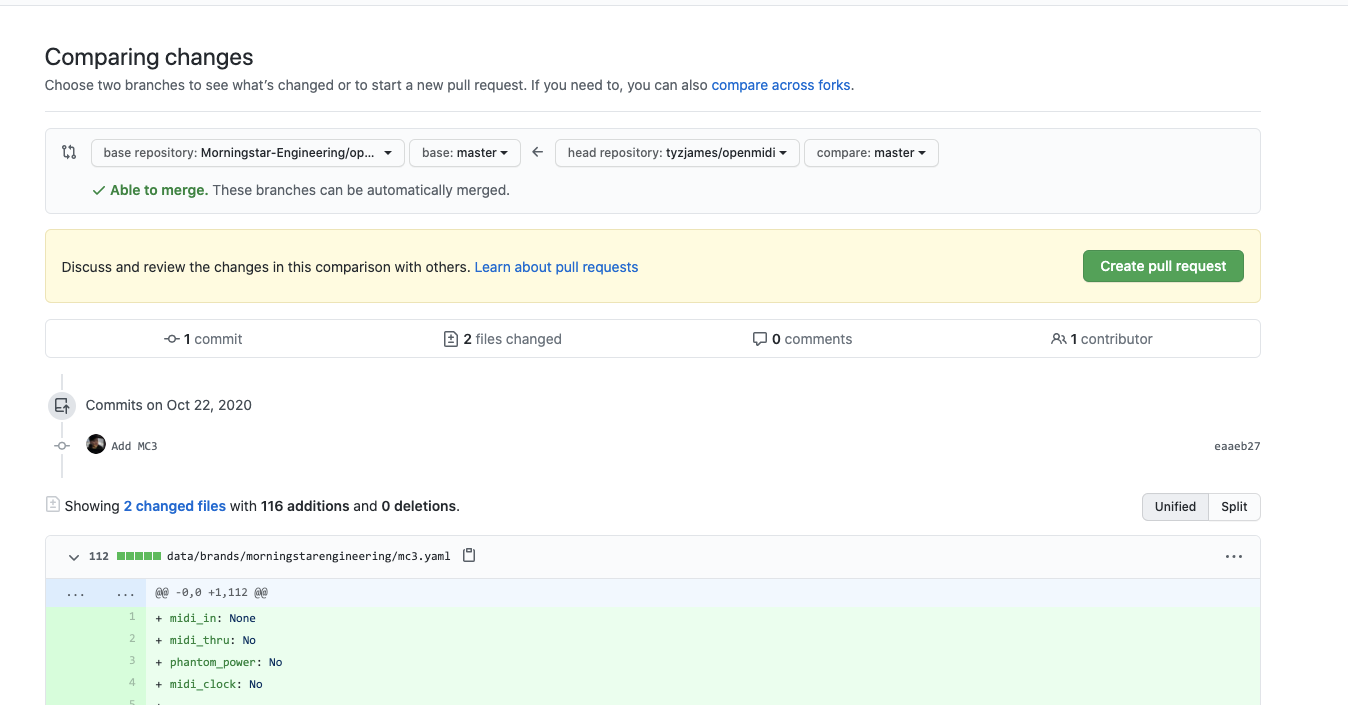Click the file diff icon beside Showing

pyautogui.click(x=52, y=505)
